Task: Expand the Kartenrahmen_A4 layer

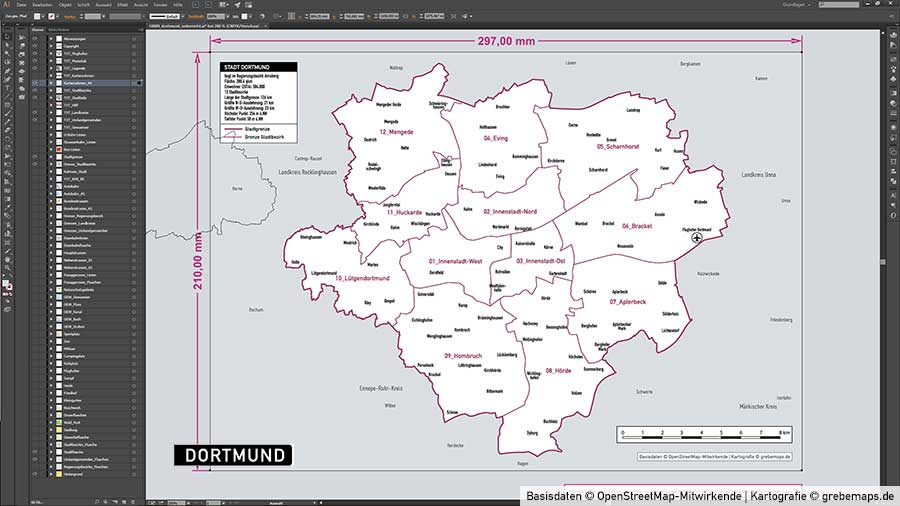Action: coord(51,82)
